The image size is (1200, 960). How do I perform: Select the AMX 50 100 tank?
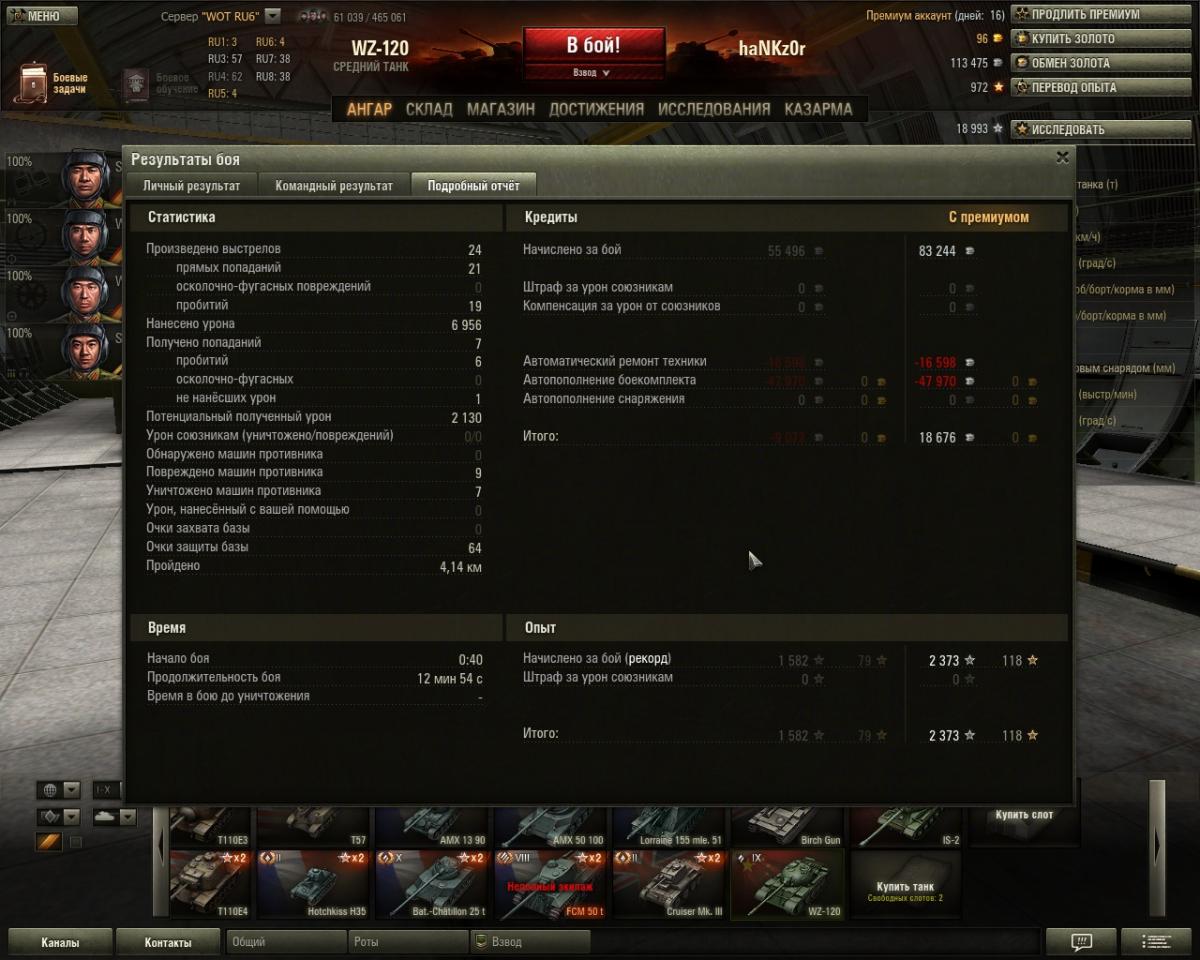click(550, 825)
